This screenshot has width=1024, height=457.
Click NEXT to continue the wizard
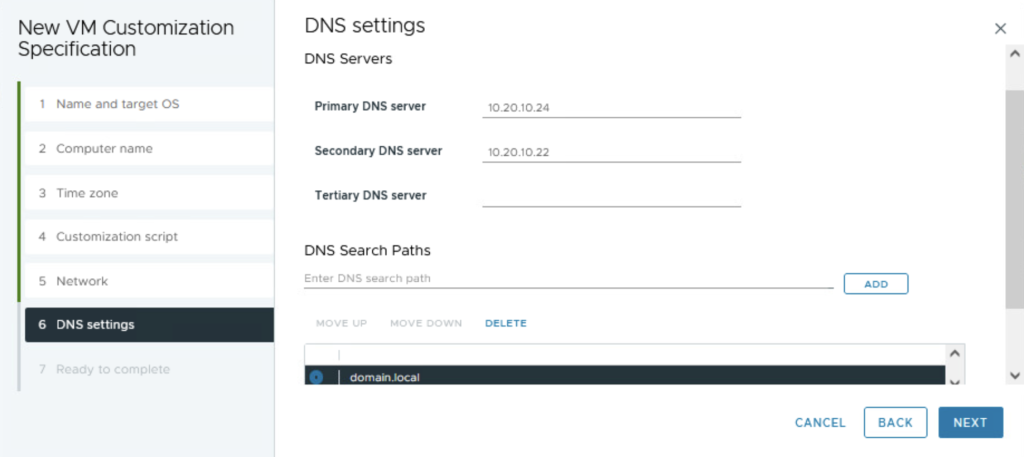click(969, 422)
